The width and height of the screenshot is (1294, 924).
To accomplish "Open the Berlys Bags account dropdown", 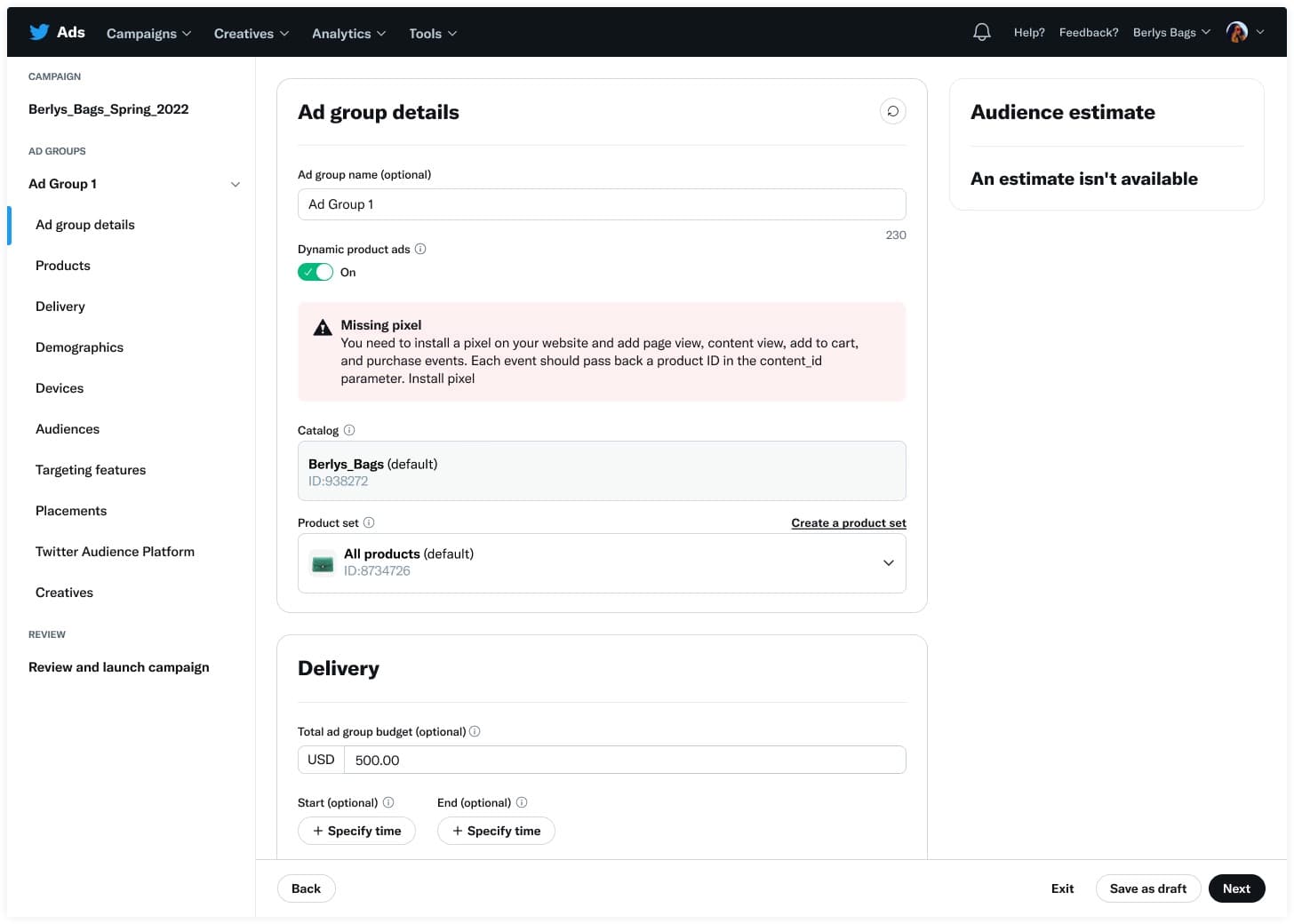I will (1170, 32).
